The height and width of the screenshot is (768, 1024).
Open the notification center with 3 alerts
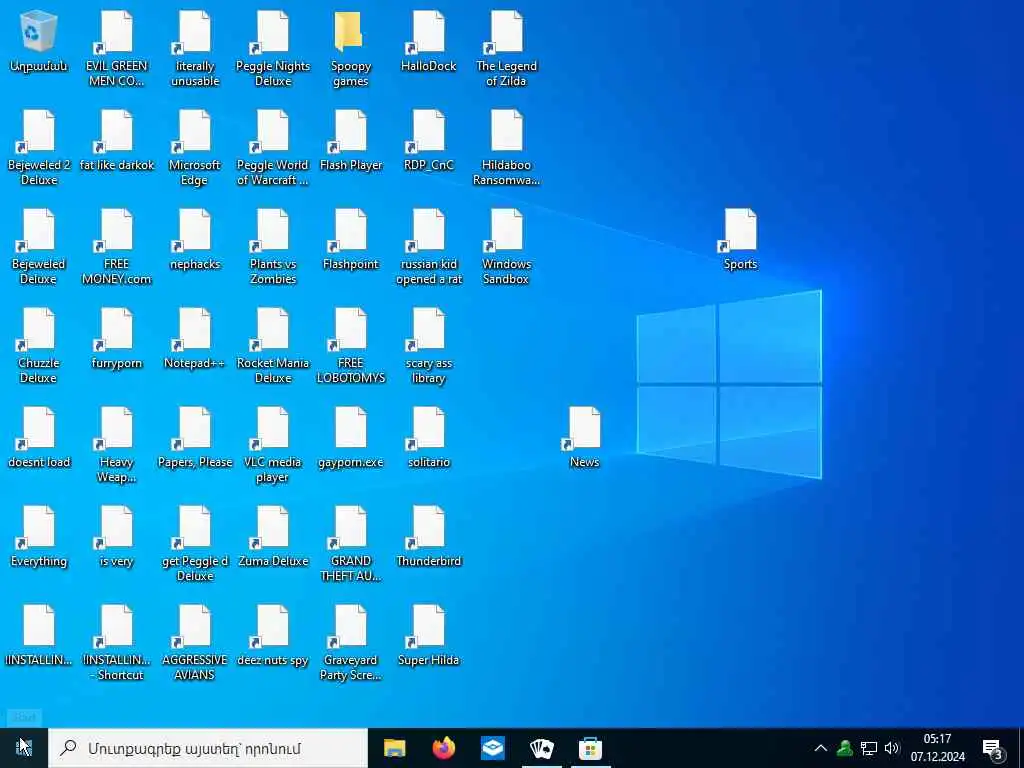(x=993, y=748)
